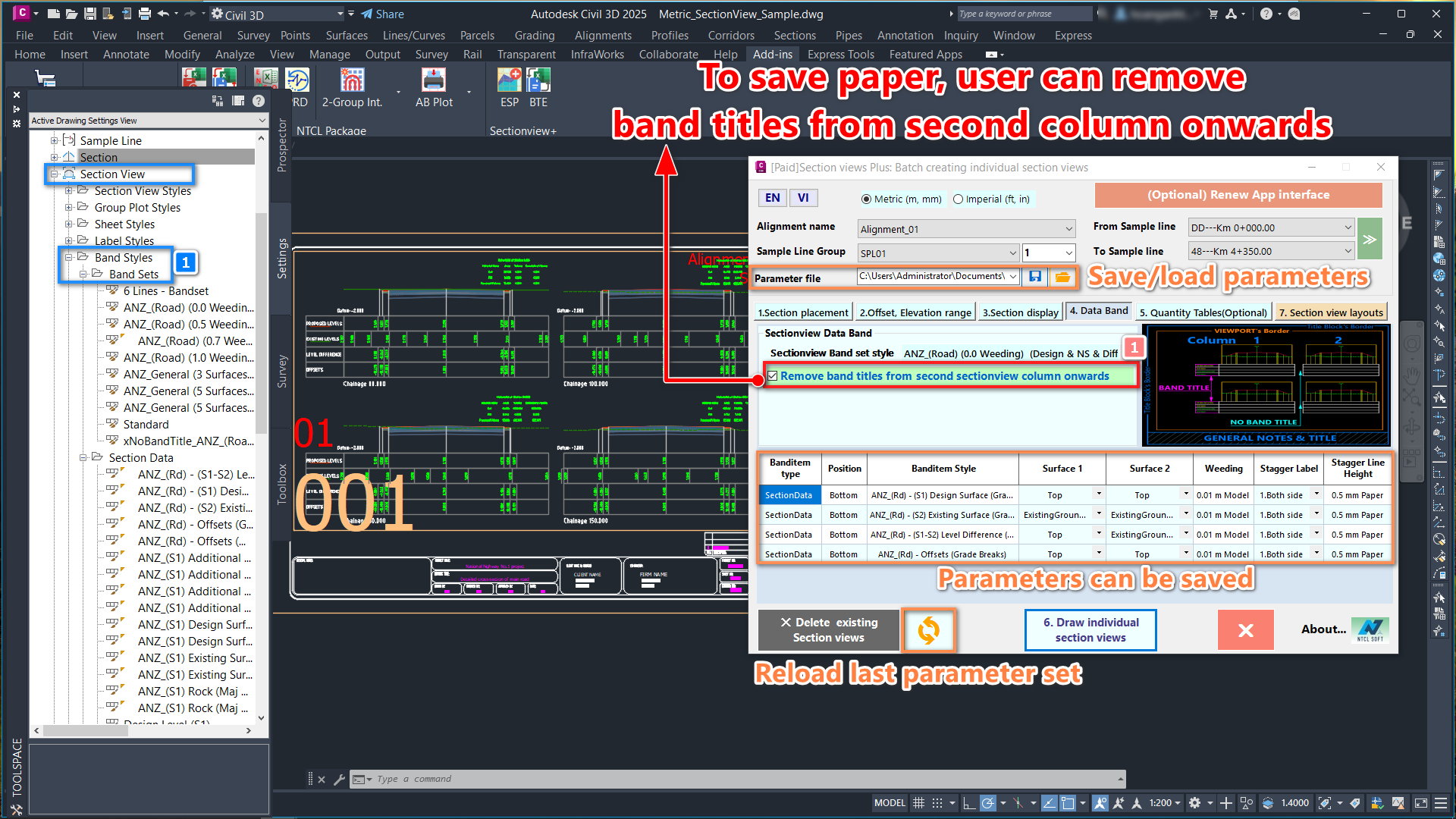Click the 2-Group Int. ribbon icon
The width and height of the screenshot is (1456, 819).
(x=352, y=80)
